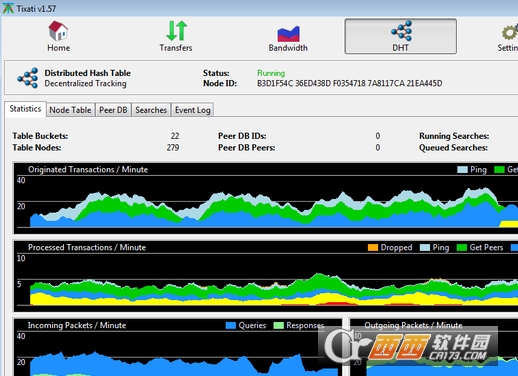The width and height of the screenshot is (518, 376).
Task: Open the Settings gear icon
Action: pyautogui.click(x=509, y=32)
